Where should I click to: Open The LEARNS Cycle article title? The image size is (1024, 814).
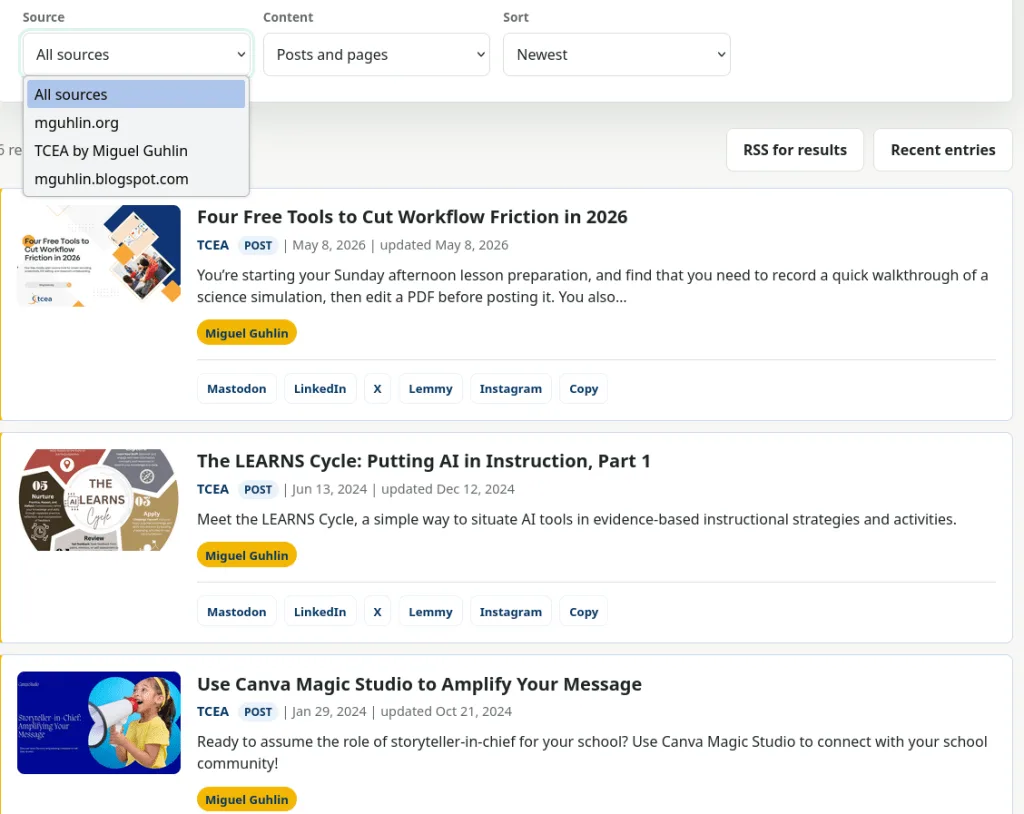[424, 461]
